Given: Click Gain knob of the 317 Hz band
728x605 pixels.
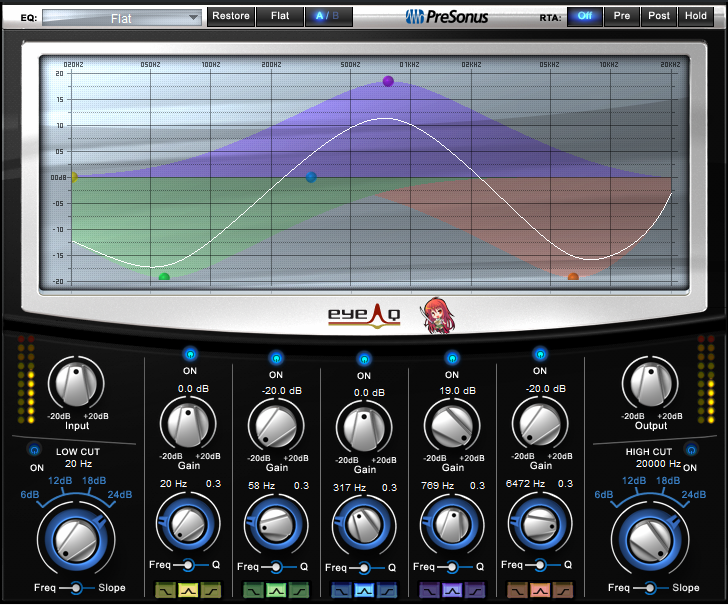Looking at the screenshot, I should (x=364, y=428).
